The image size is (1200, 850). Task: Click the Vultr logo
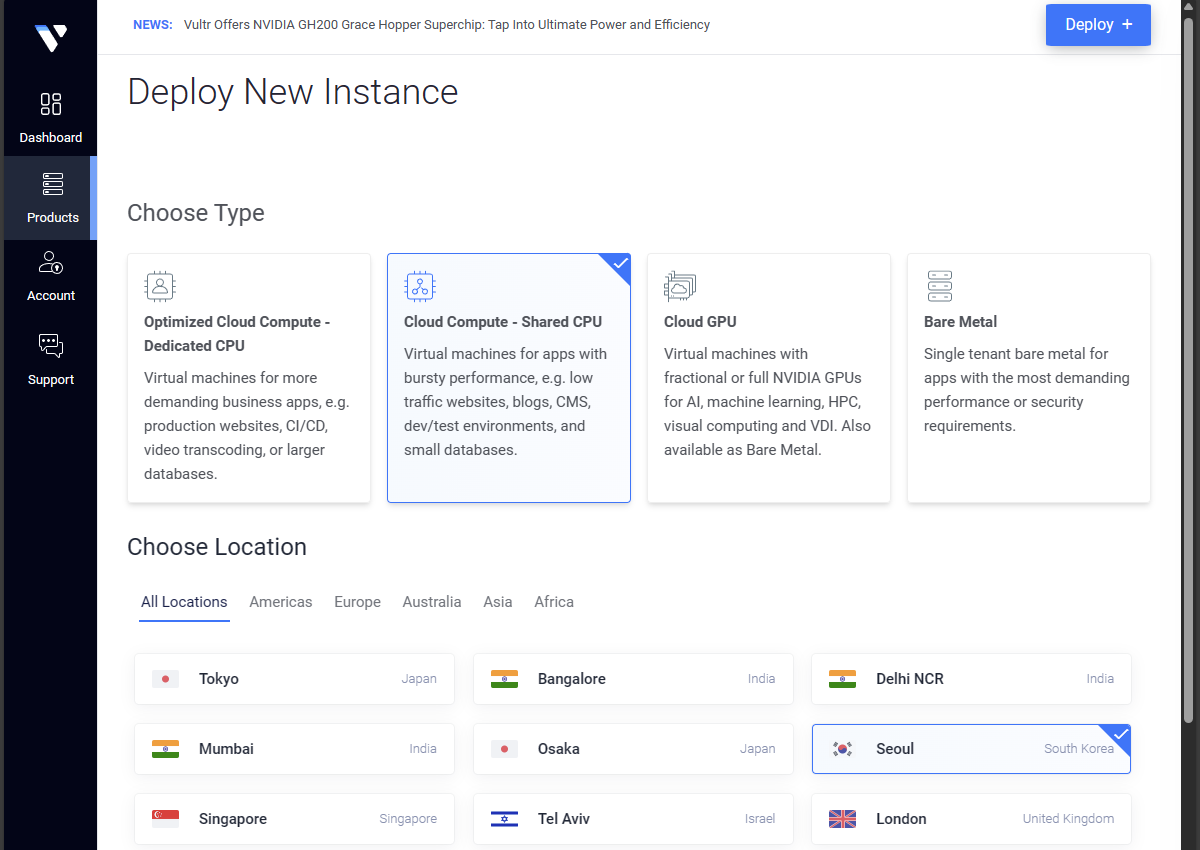(50, 38)
